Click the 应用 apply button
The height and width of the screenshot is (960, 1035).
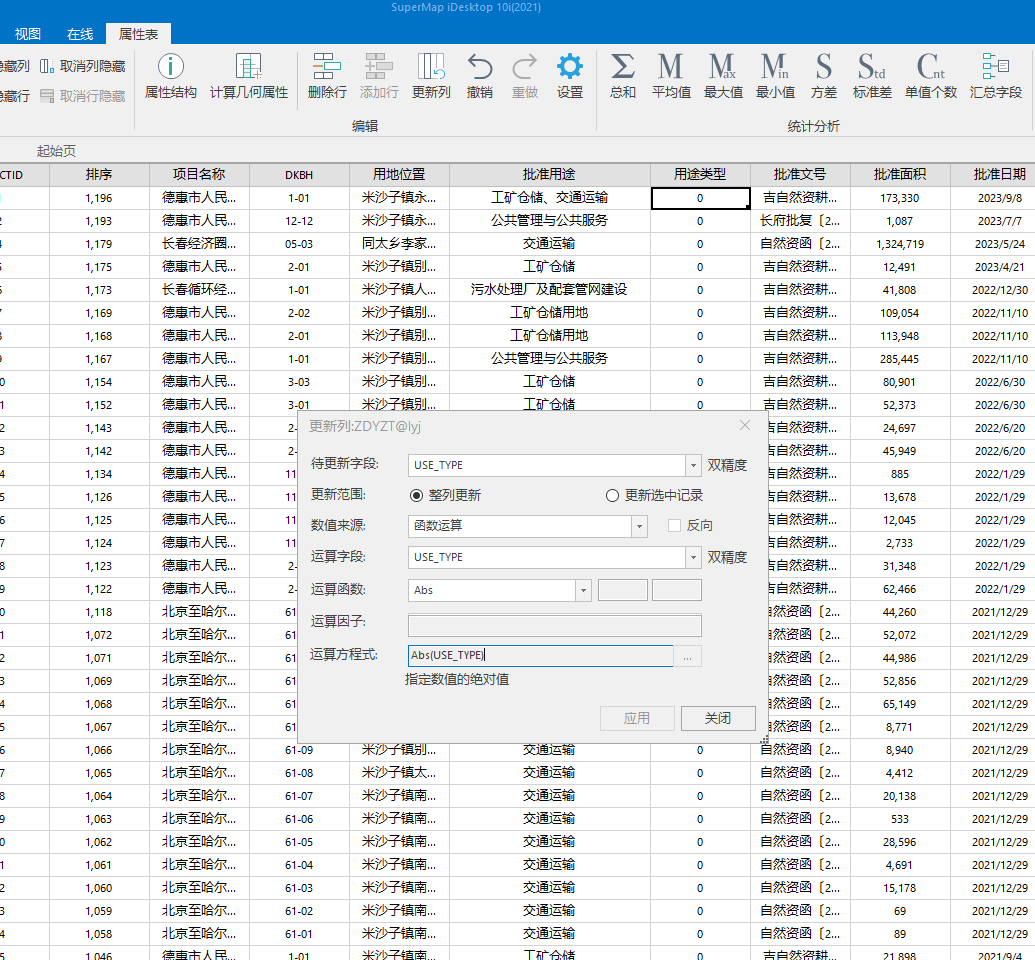tap(637, 718)
